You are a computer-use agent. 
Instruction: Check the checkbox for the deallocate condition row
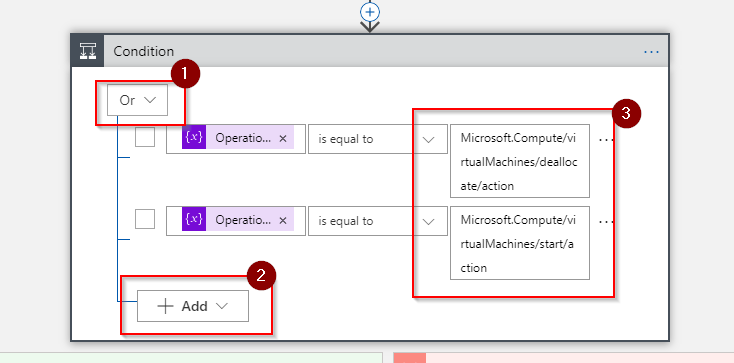pyautogui.click(x=145, y=137)
